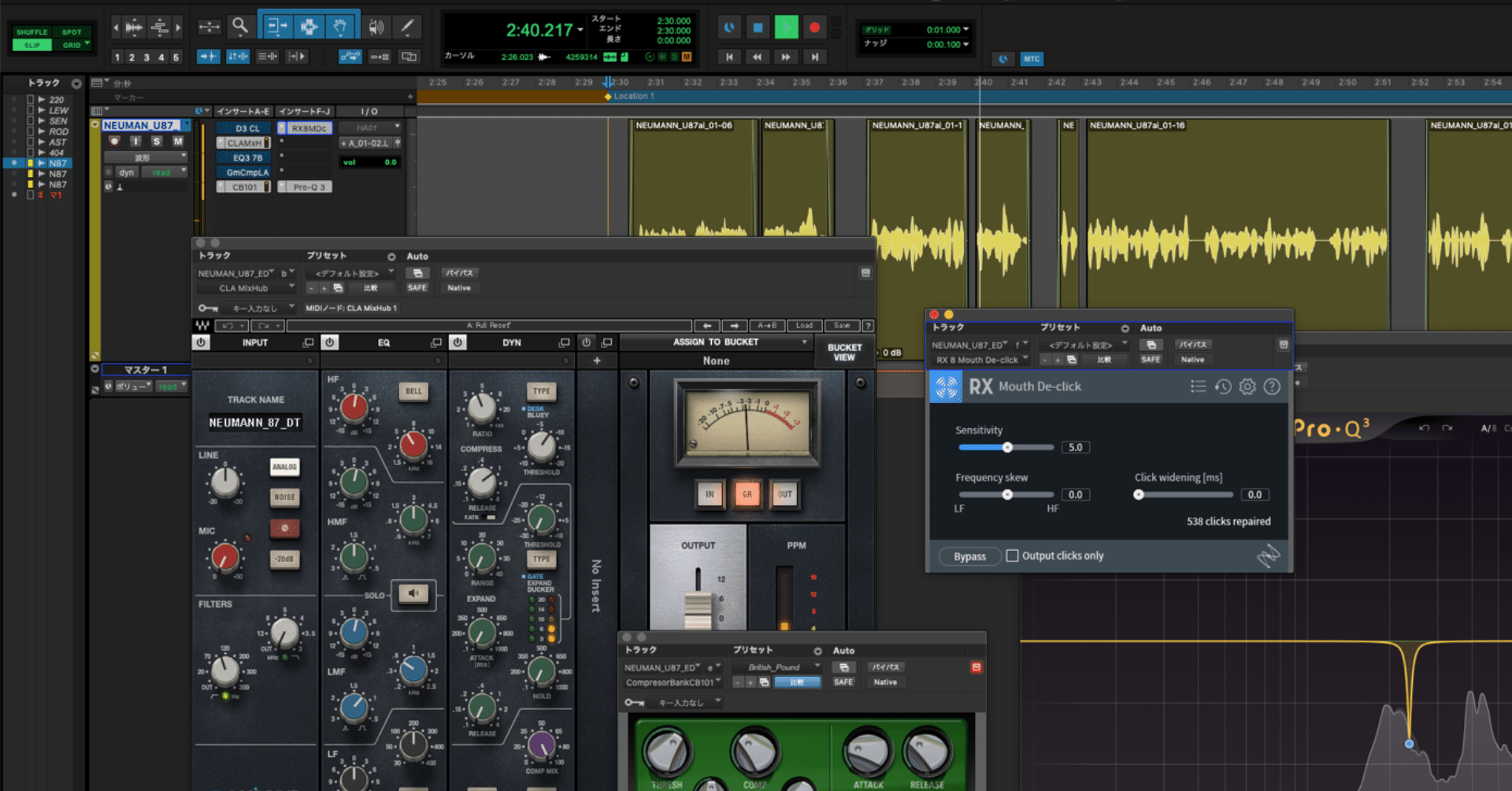
Task: Click the SOLO speaker button in EQ section
Action: click(413, 593)
